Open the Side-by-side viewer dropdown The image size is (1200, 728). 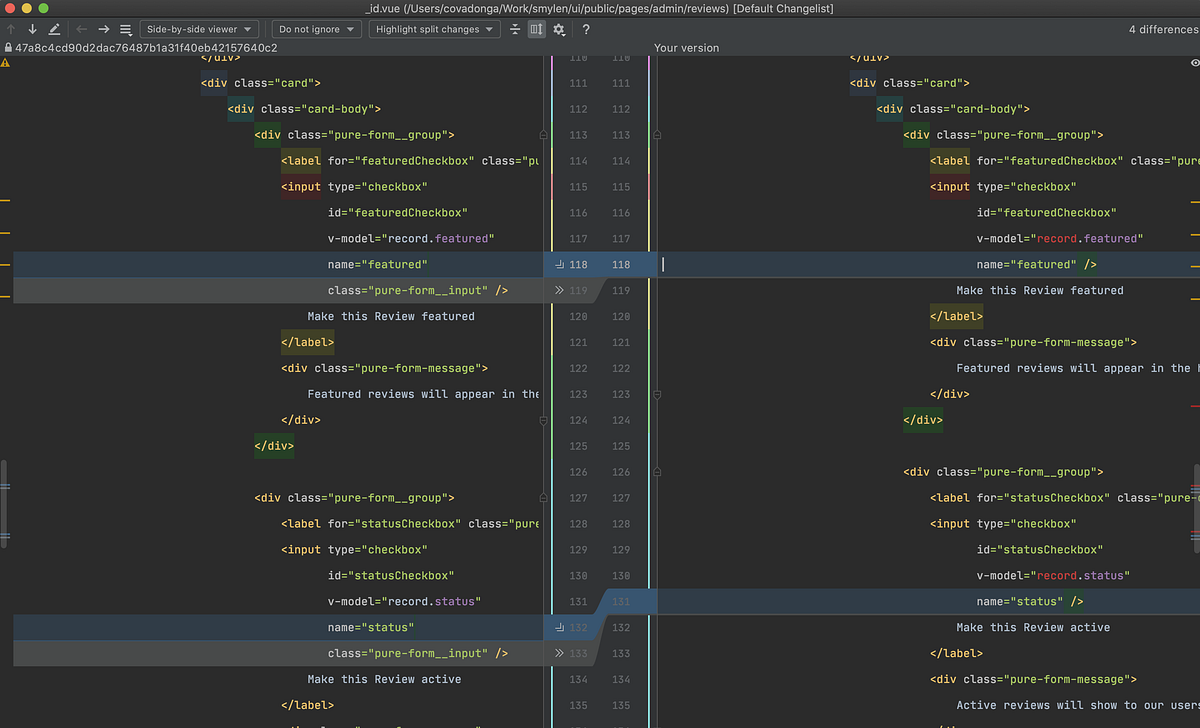pyautogui.click(x=198, y=29)
